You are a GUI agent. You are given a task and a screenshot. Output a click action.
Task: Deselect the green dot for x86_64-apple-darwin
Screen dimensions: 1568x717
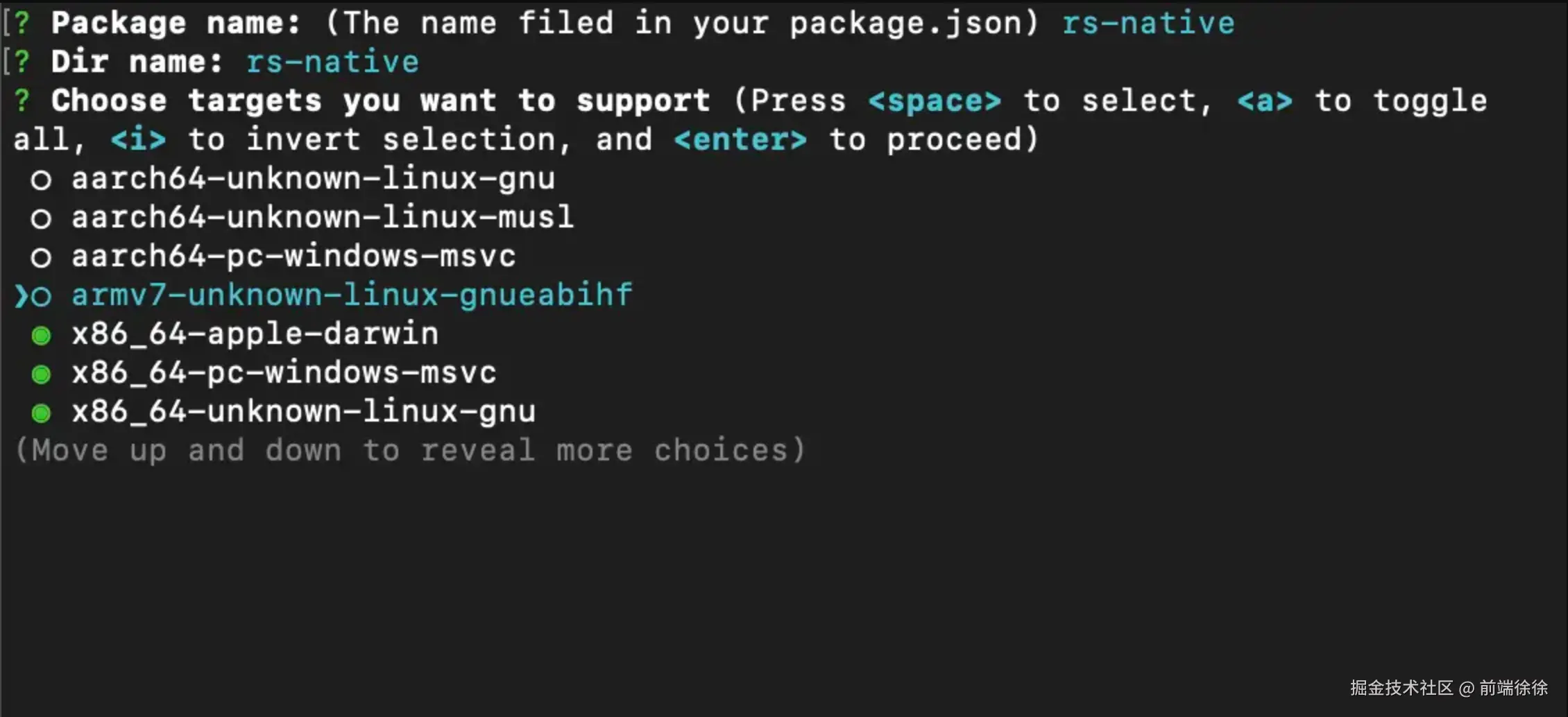(x=42, y=336)
